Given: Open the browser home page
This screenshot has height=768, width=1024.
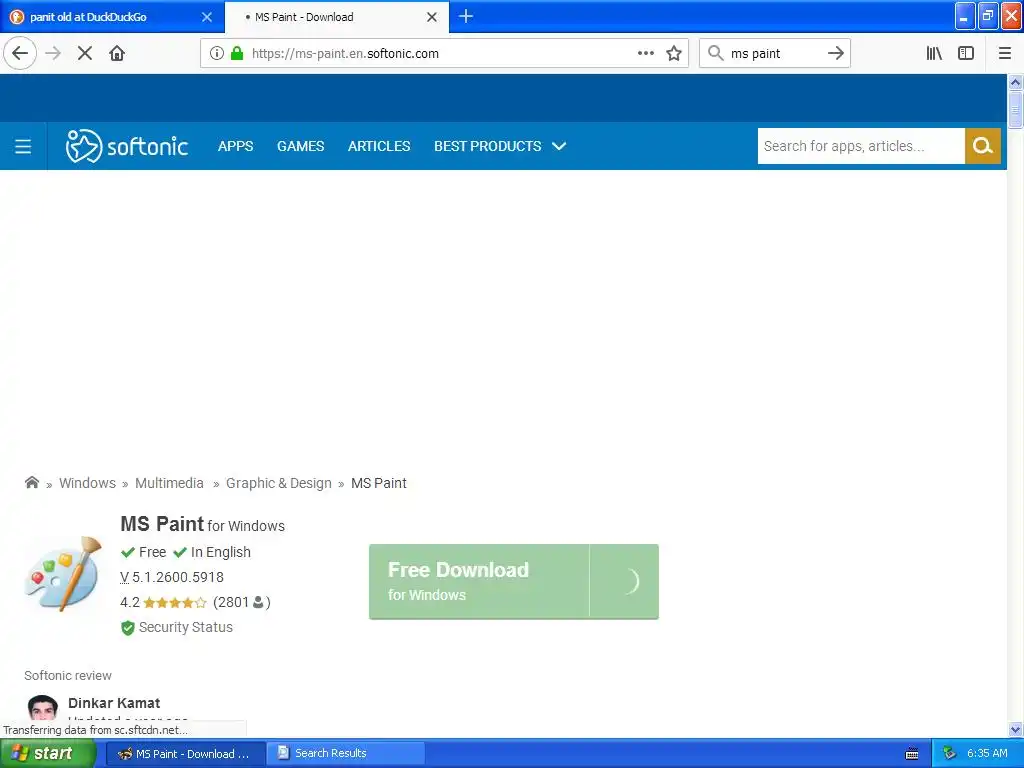Looking at the screenshot, I should pyautogui.click(x=117, y=53).
